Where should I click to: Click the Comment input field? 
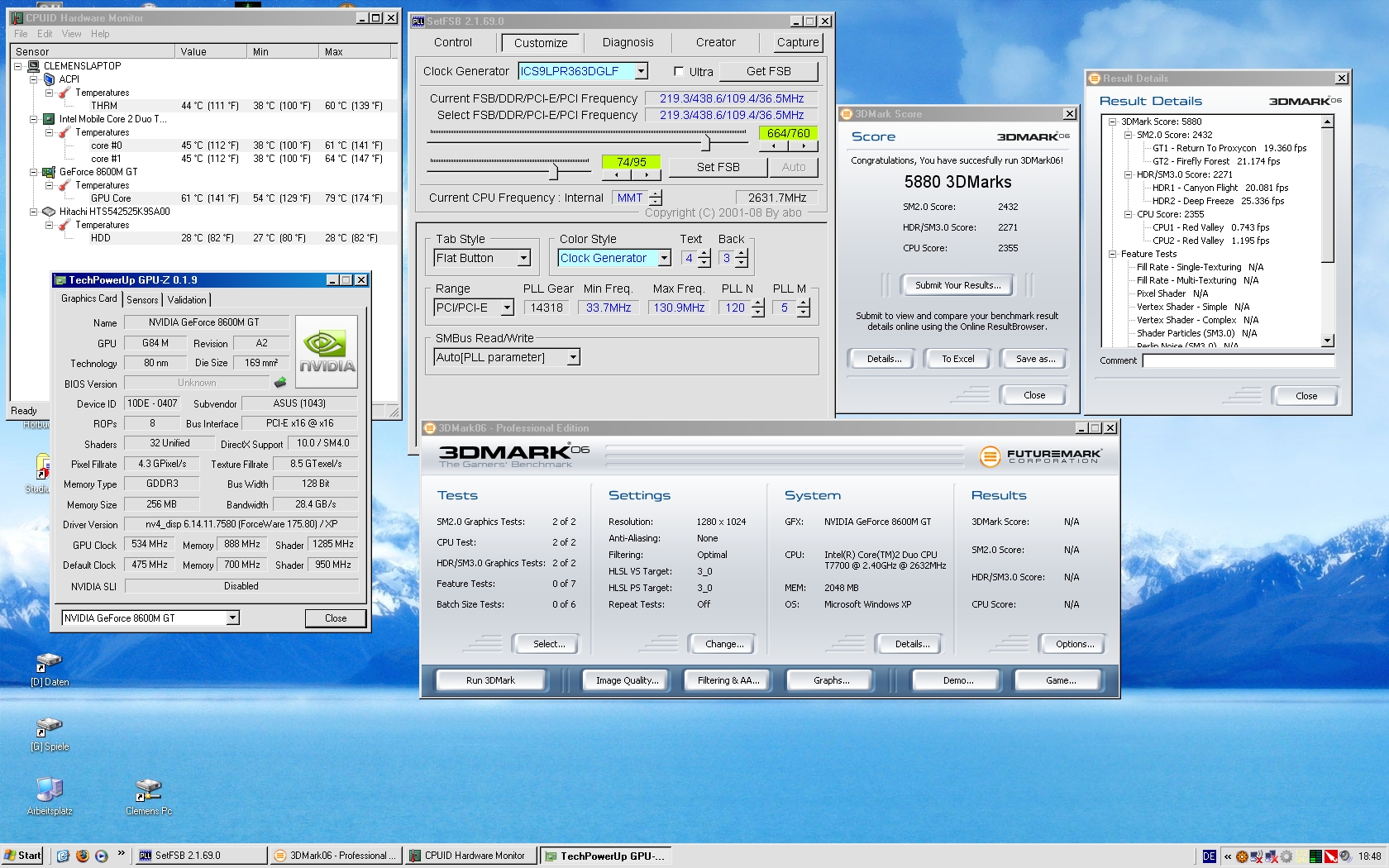click(1238, 360)
